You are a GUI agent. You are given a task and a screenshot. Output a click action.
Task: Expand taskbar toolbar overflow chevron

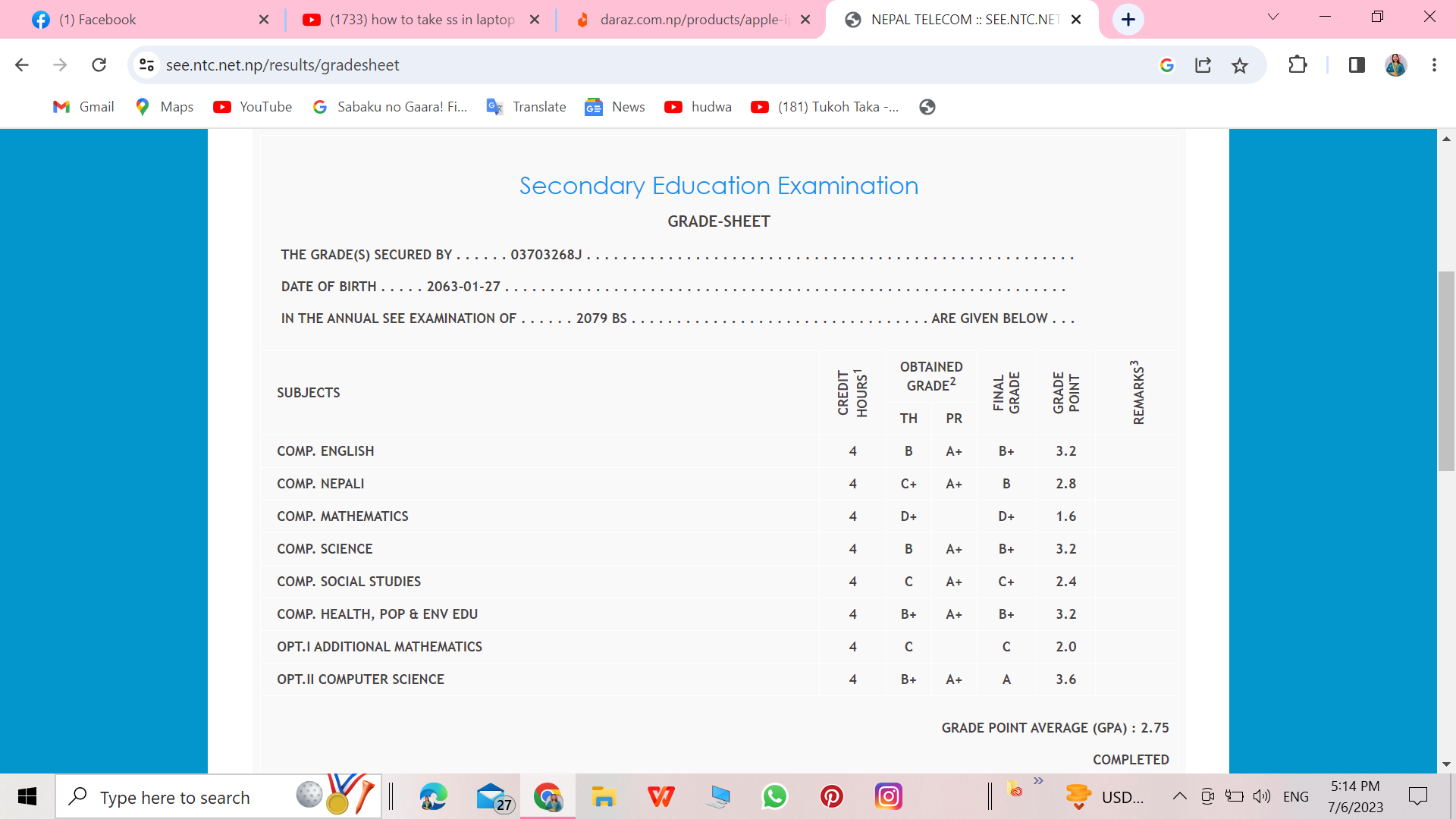(1038, 780)
